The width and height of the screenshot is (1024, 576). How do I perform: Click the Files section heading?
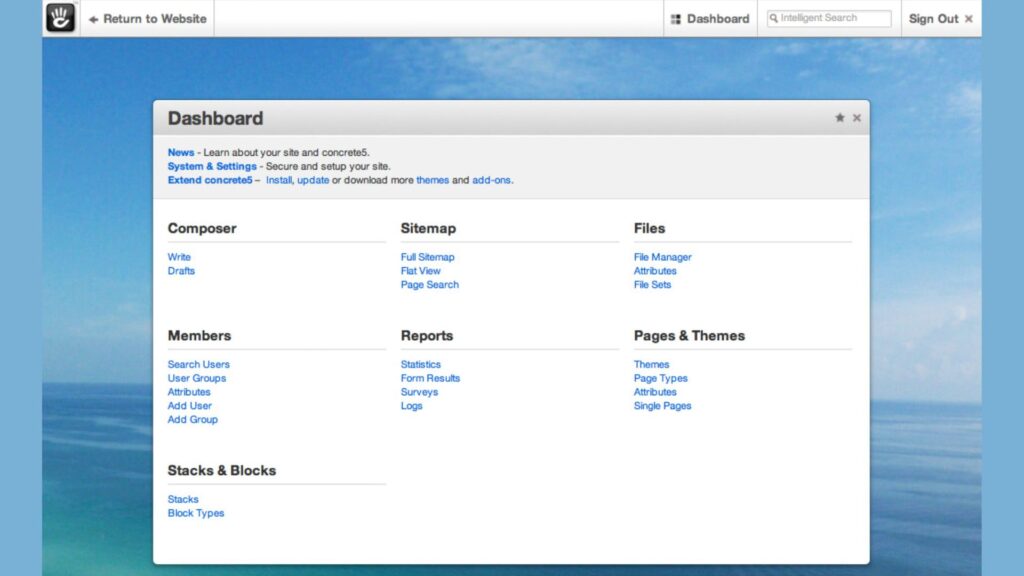coord(649,228)
